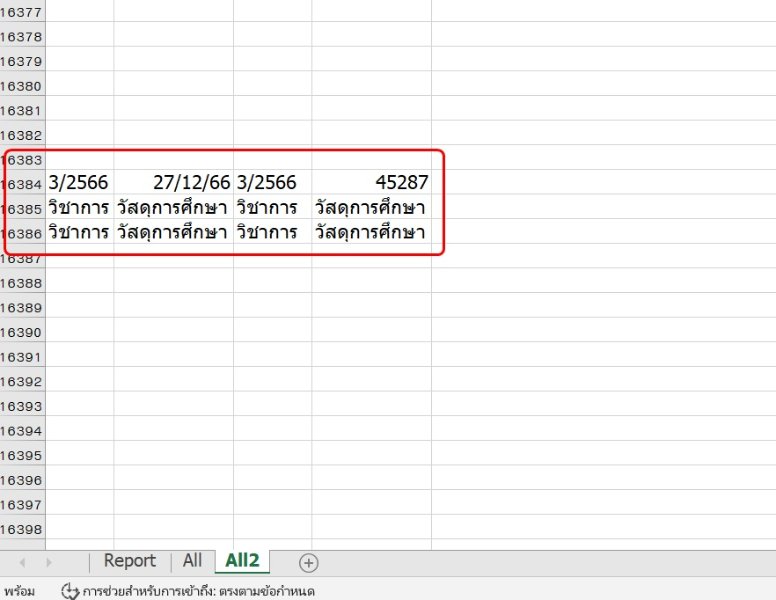Select row header 16377

[21, 13]
